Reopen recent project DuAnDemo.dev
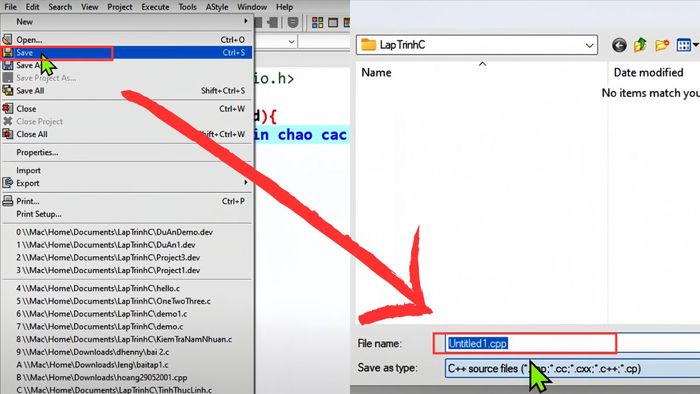700x394 pixels. [x=126, y=232]
